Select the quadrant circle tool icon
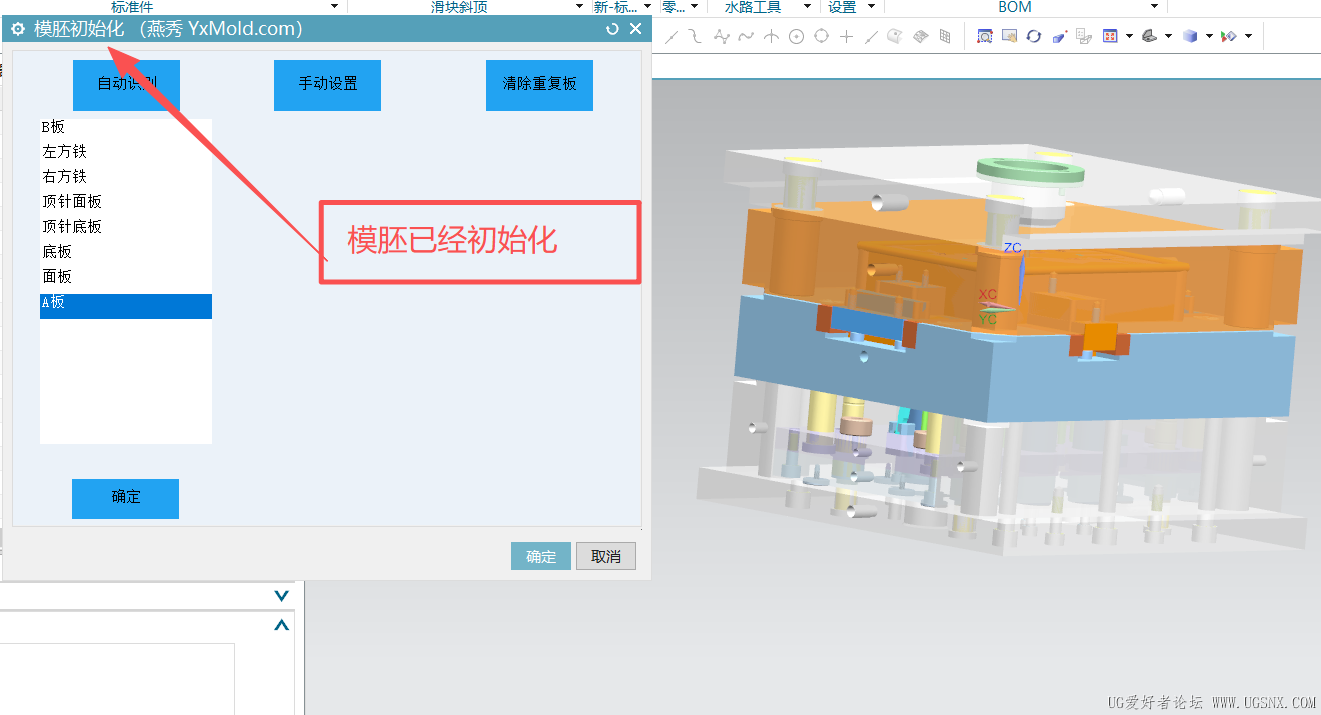The width and height of the screenshot is (1321, 715). pos(821,36)
